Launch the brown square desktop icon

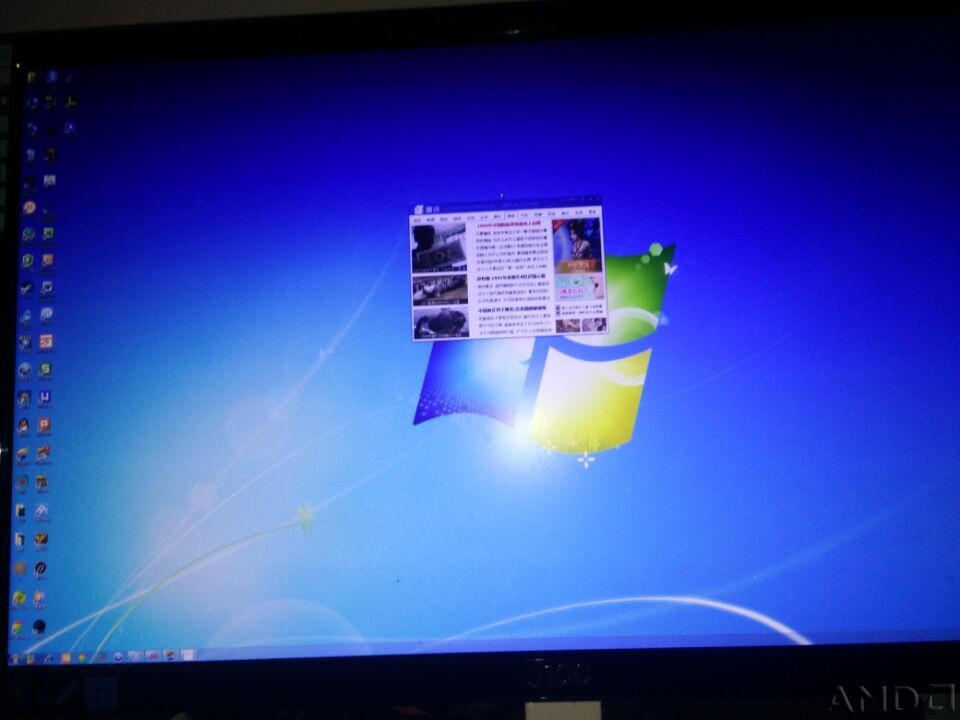tap(20, 568)
